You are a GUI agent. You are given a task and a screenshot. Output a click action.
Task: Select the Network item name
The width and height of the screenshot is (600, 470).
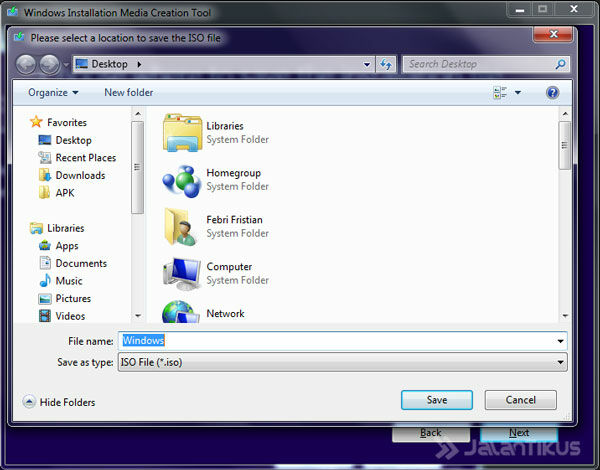(x=225, y=313)
